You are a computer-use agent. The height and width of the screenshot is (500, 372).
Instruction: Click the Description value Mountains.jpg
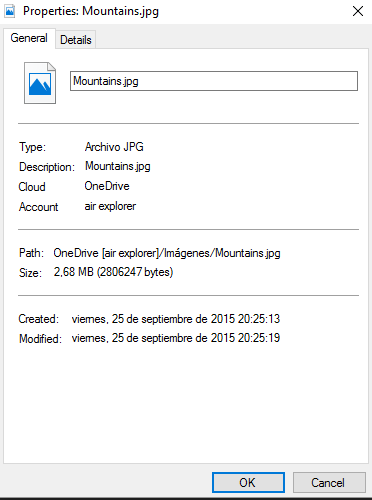pyautogui.click(x=118, y=166)
